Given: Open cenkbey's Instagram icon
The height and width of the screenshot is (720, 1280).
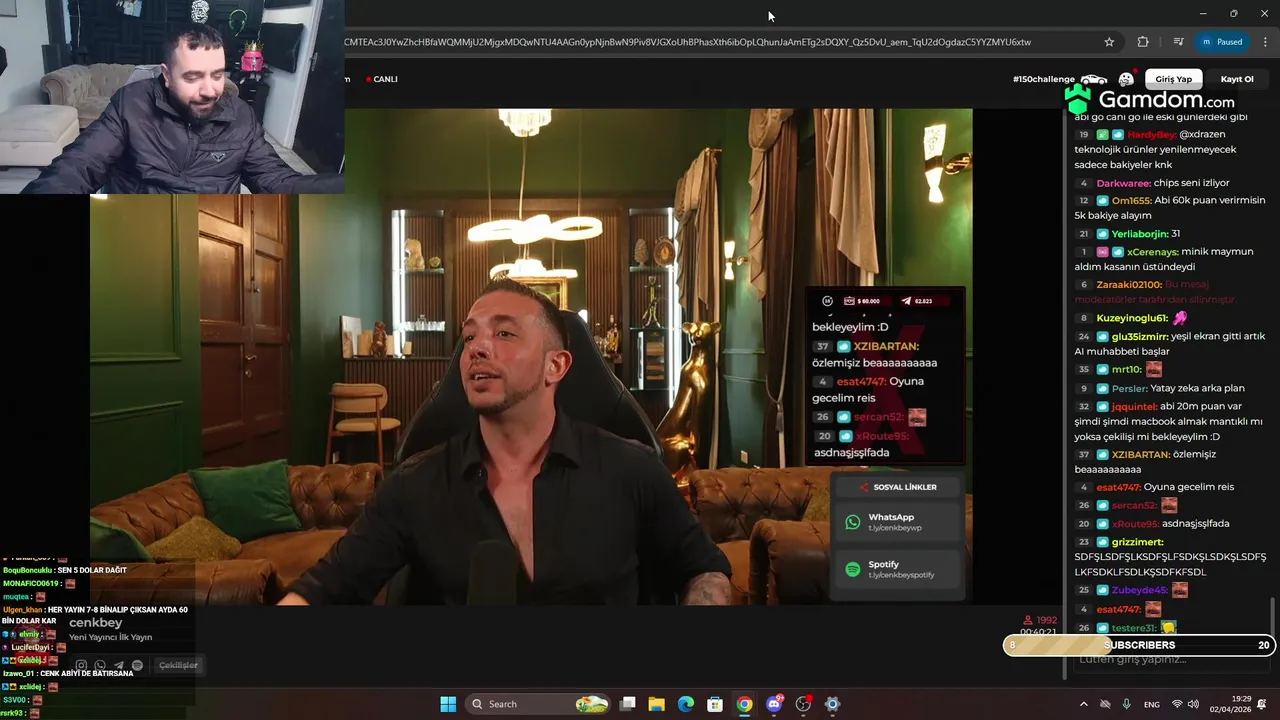Looking at the screenshot, I should click(82, 665).
